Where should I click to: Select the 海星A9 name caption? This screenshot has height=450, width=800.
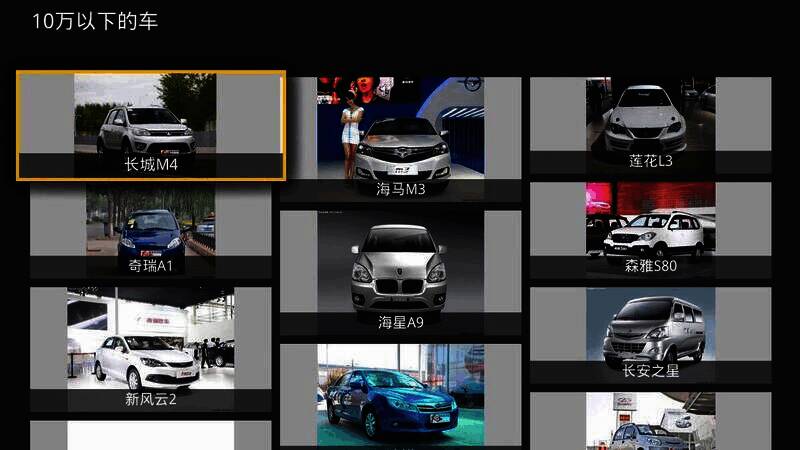click(x=400, y=323)
